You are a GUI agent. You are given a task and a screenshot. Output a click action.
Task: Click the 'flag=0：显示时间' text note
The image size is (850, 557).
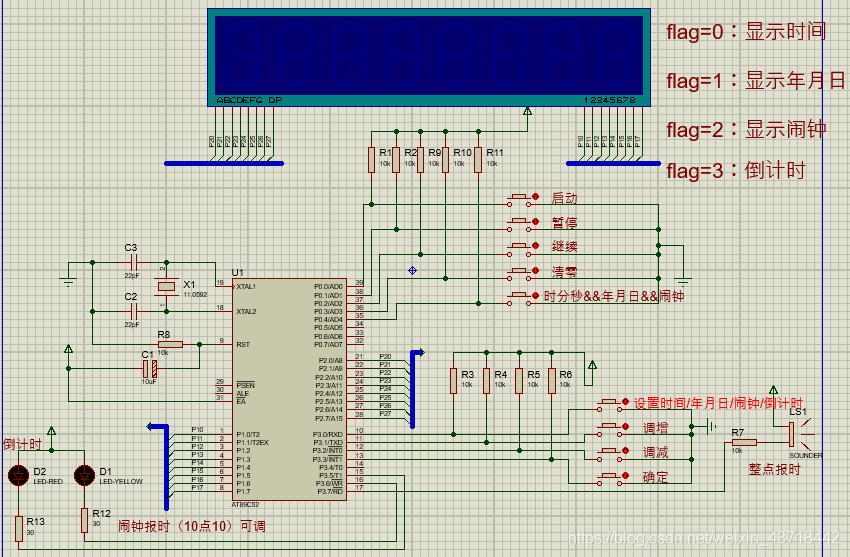pyautogui.click(x=746, y=32)
